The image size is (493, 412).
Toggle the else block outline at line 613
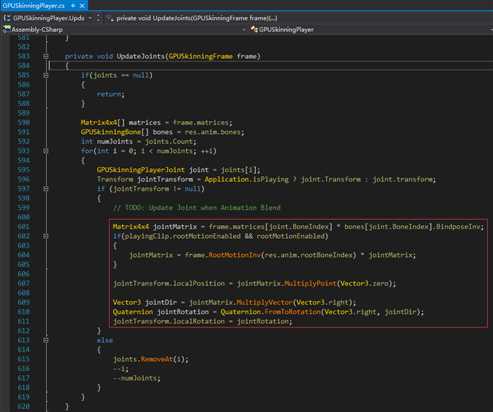click(46, 340)
